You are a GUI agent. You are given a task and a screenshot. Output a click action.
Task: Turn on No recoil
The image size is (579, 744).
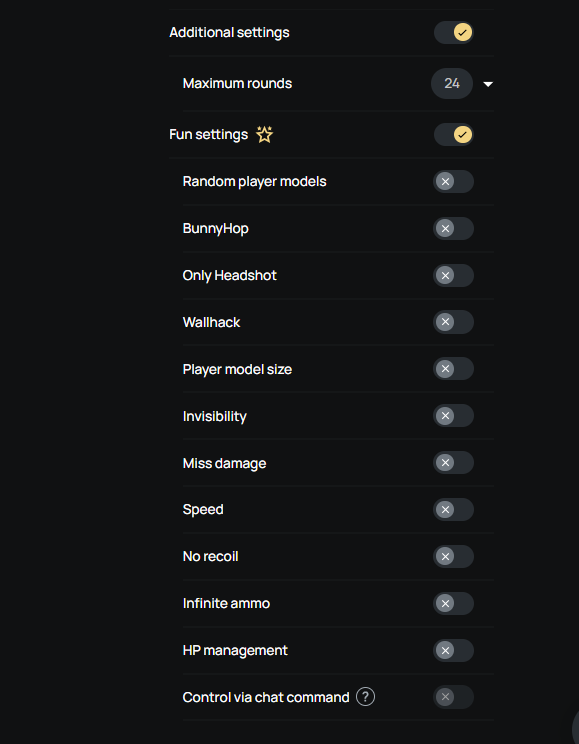pyautogui.click(x=453, y=556)
